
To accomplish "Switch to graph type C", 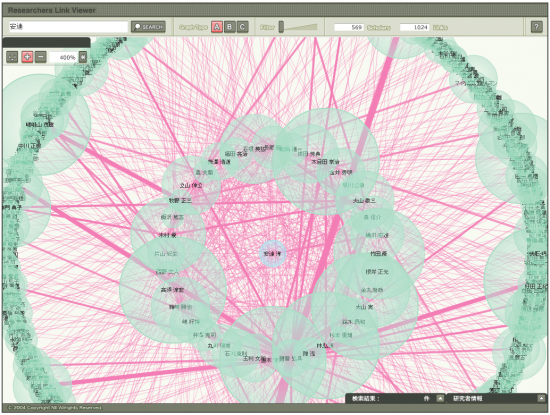I will click(x=242, y=27).
